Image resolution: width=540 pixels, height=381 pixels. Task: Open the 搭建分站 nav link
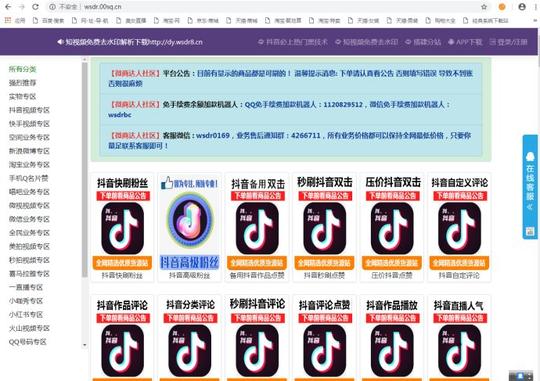click(x=423, y=42)
